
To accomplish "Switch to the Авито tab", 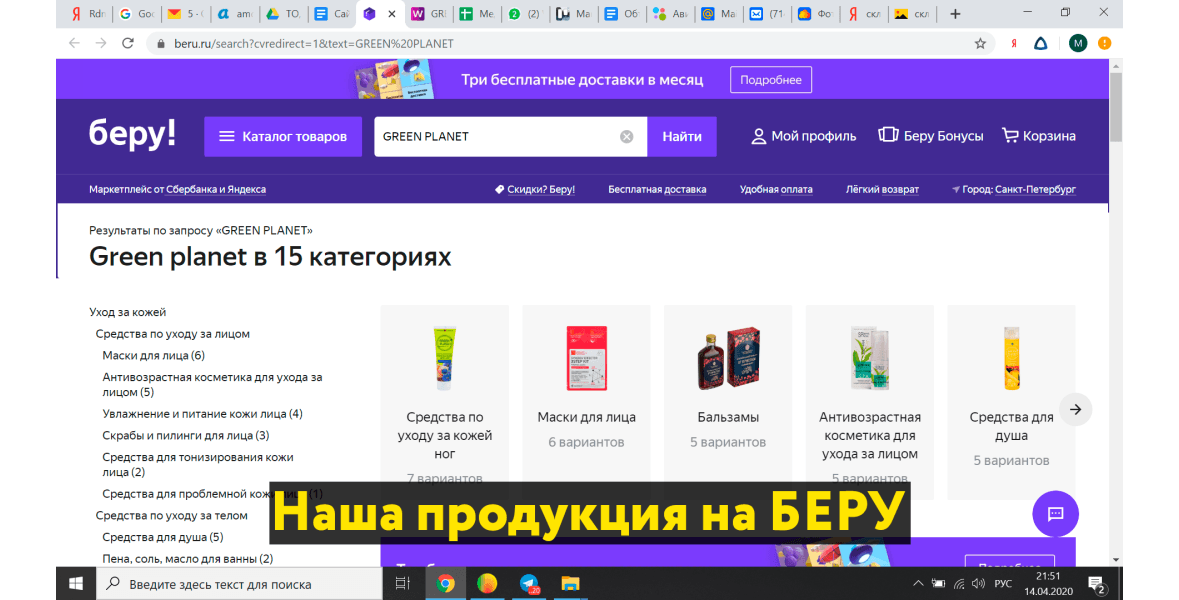I will [x=671, y=14].
